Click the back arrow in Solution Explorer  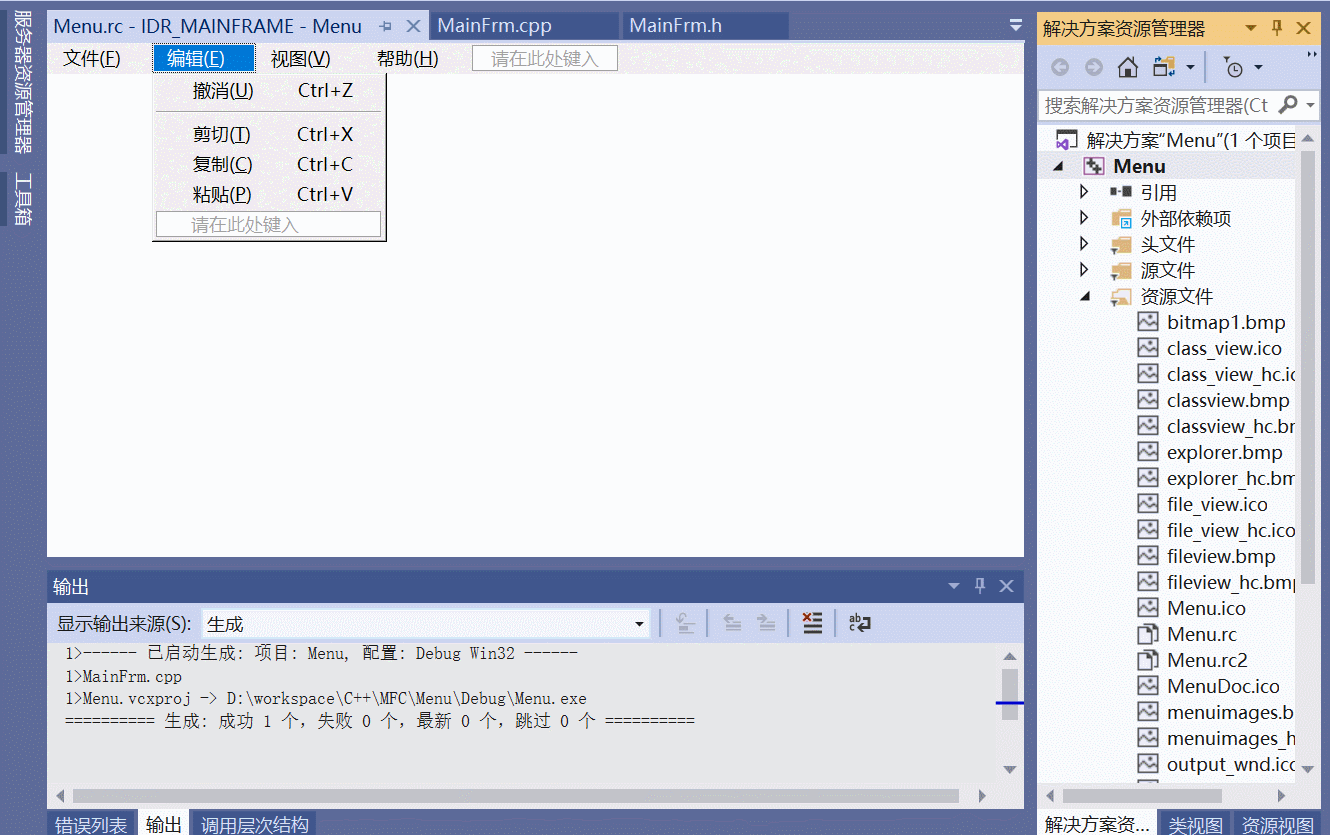[x=1060, y=68]
